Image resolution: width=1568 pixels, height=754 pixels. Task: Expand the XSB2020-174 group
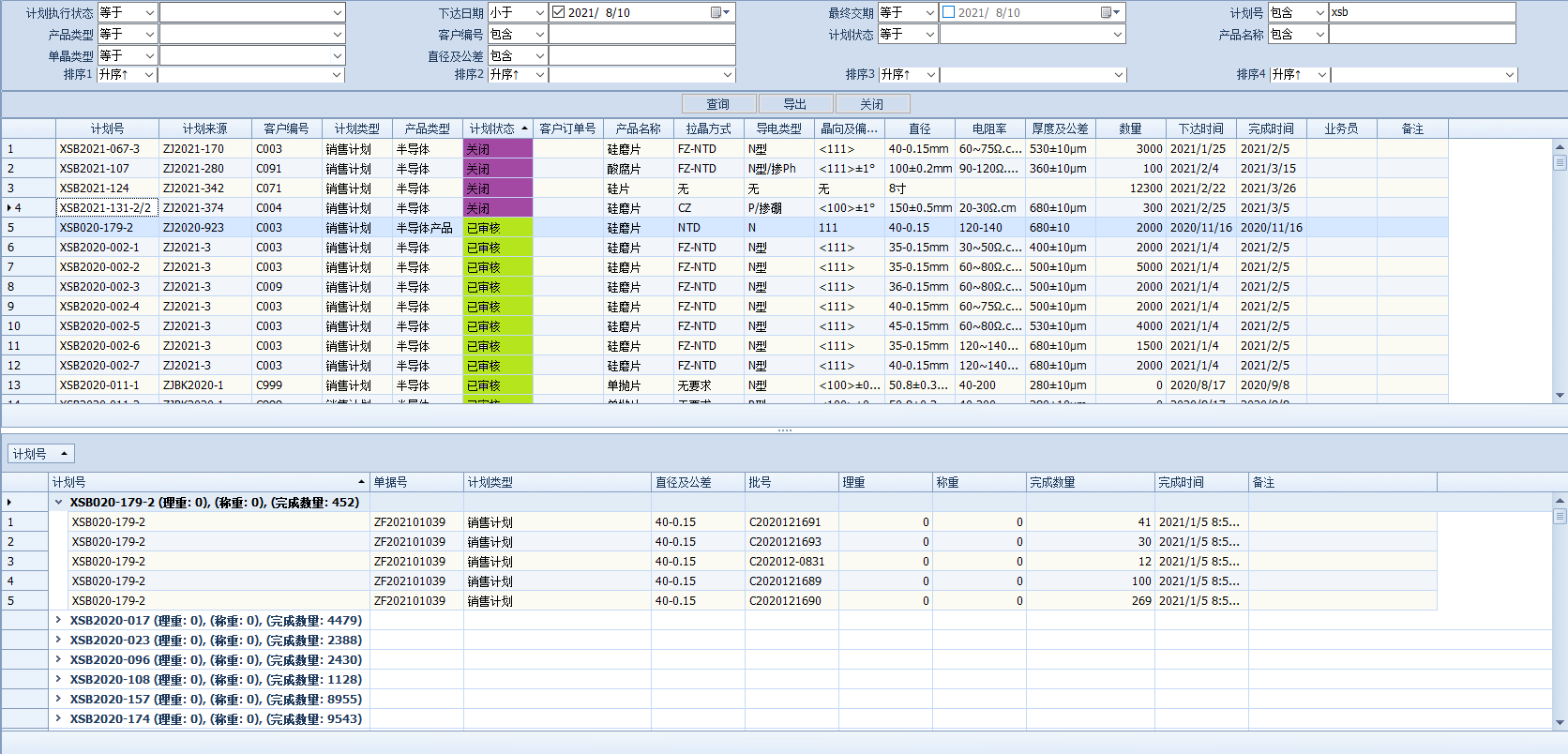pyautogui.click(x=58, y=718)
